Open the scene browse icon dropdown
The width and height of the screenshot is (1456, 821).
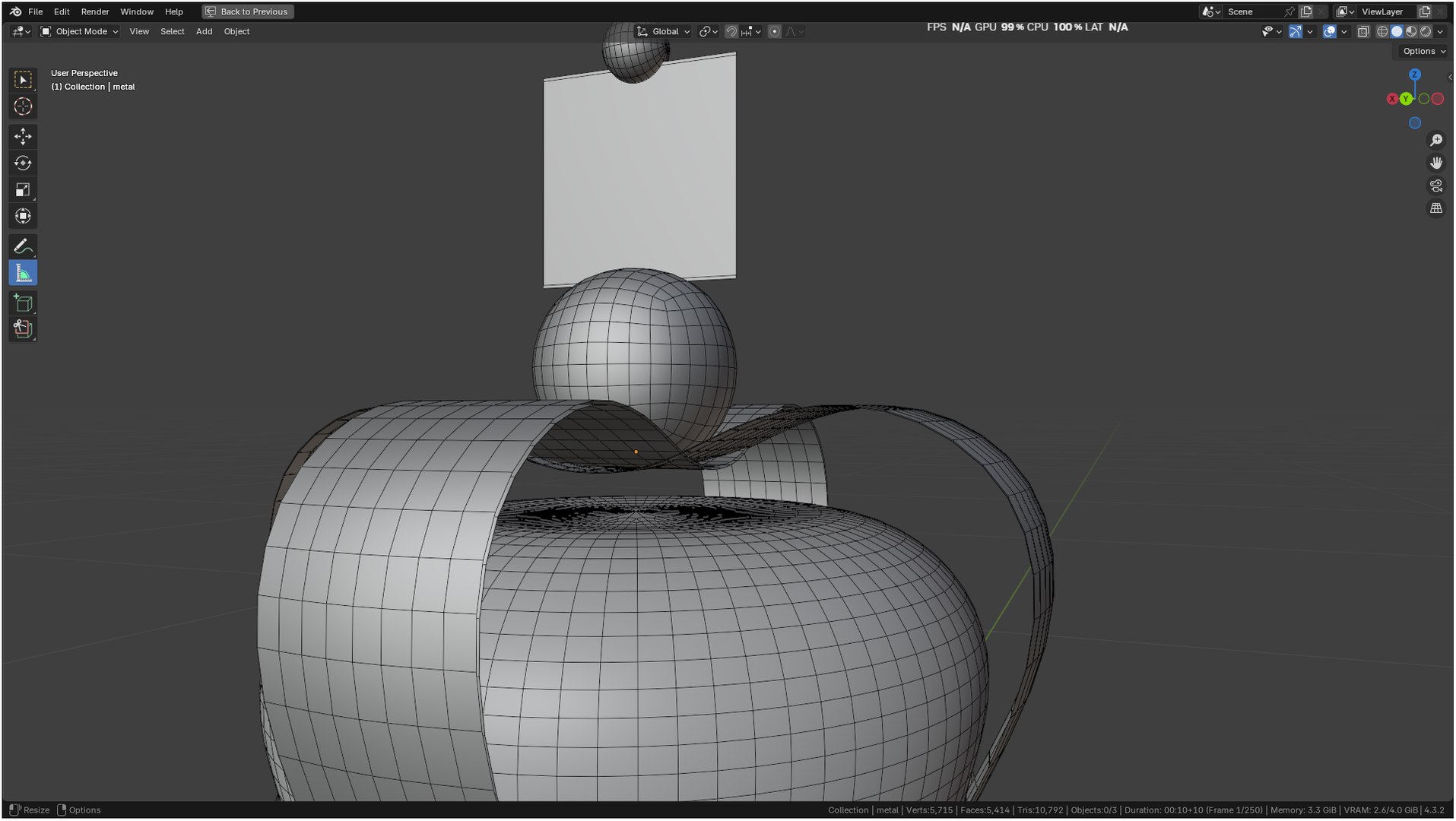tap(1210, 11)
